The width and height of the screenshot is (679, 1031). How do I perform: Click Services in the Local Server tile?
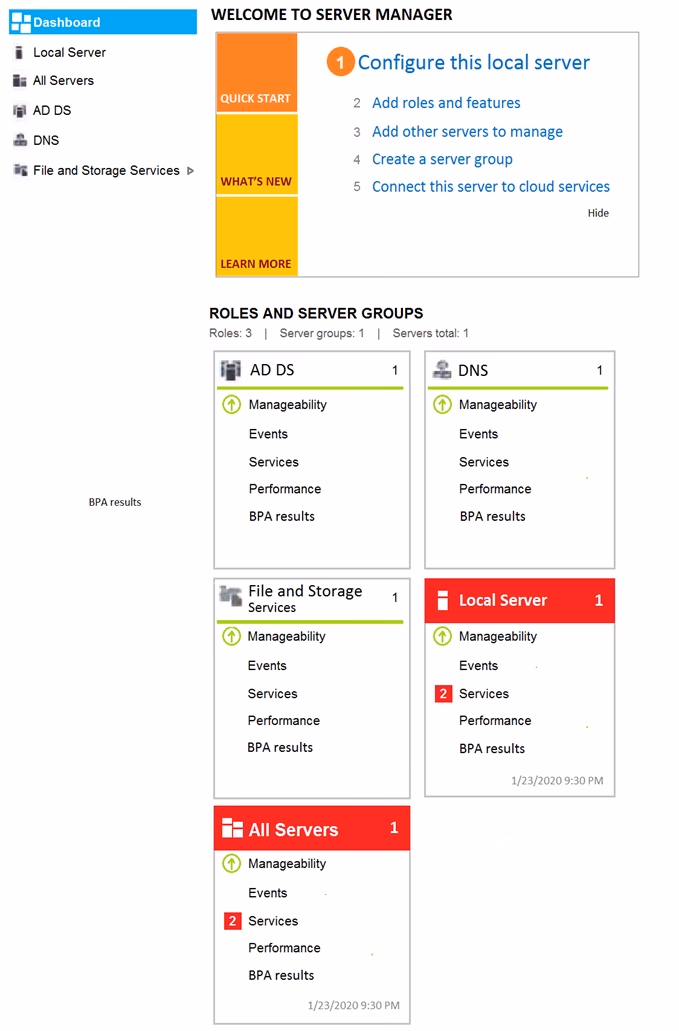[x=484, y=694]
